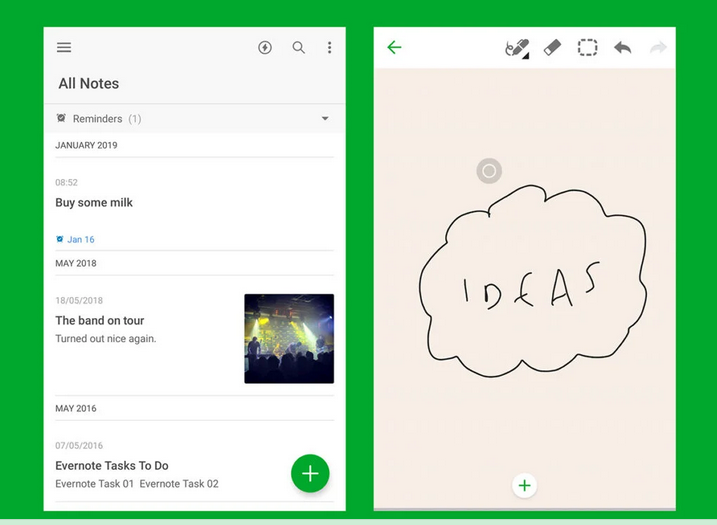Go back with the green arrow
Screen dimensions: 717x525
click(394, 47)
